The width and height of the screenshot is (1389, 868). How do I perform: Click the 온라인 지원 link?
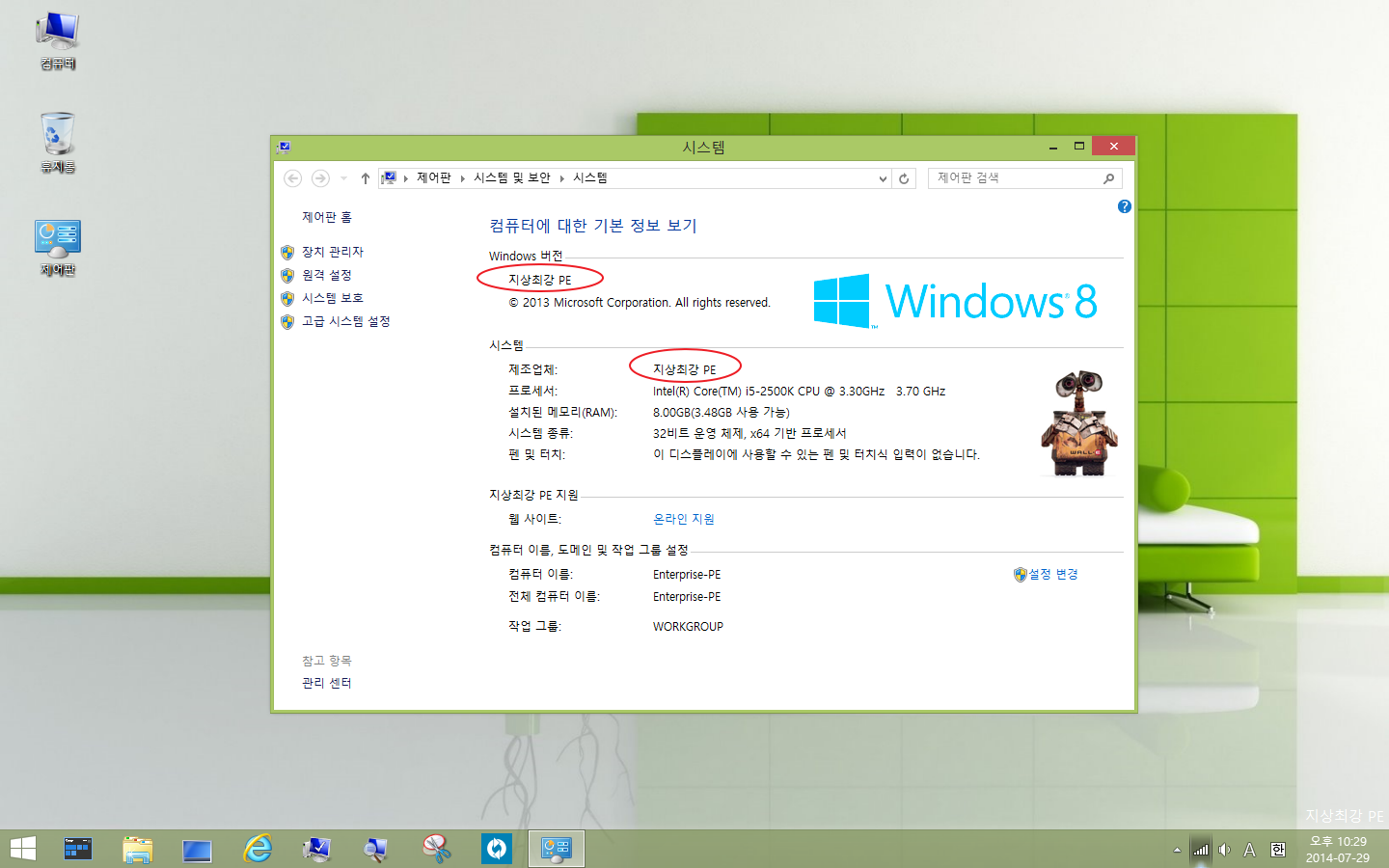684,519
